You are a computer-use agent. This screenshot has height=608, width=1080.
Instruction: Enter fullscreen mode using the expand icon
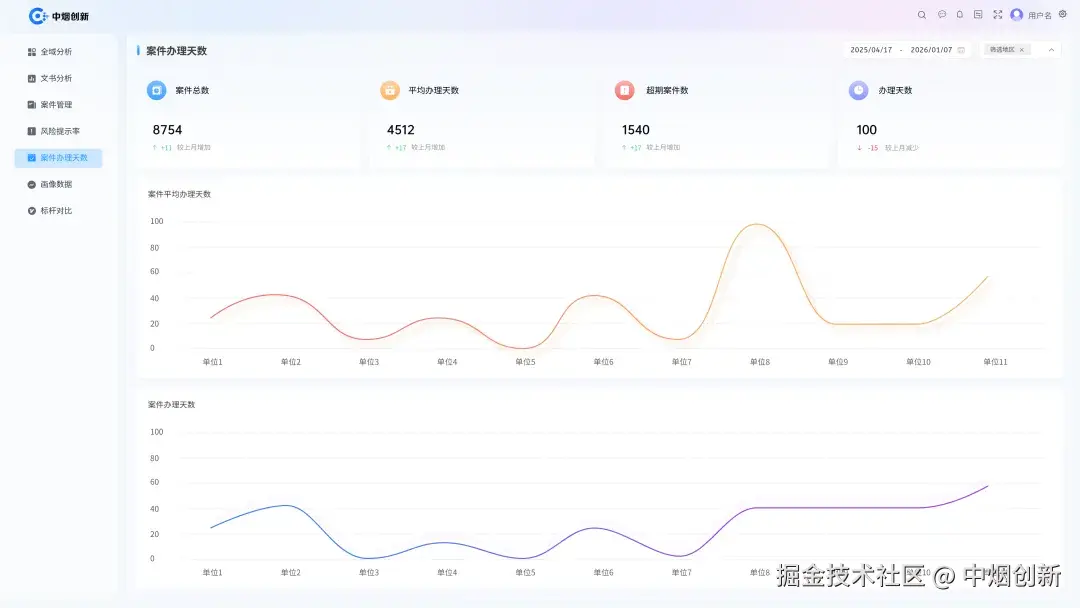click(x=997, y=15)
